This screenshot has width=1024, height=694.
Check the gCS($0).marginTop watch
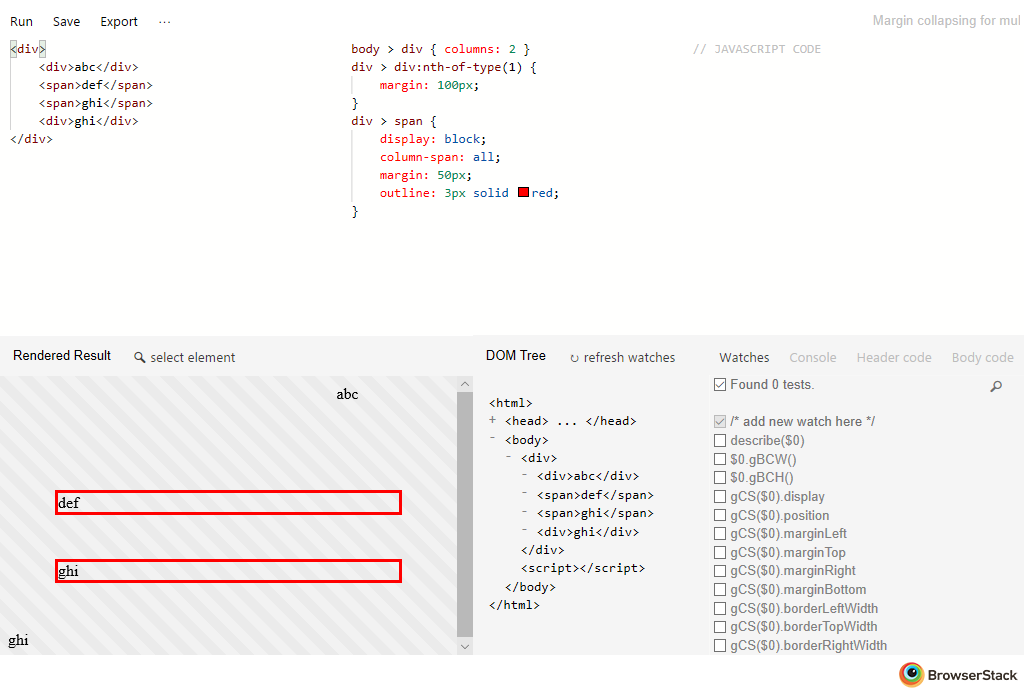pos(720,553)
